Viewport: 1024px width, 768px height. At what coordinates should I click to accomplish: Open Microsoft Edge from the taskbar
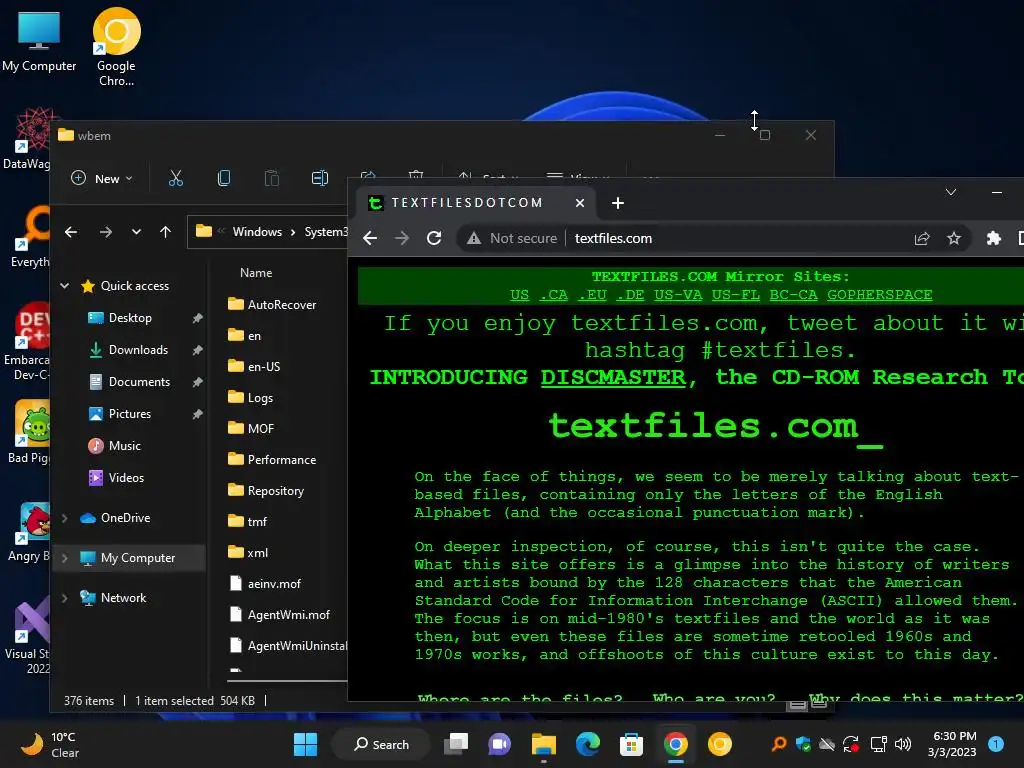pyautogui.click(x=588, y=744)
